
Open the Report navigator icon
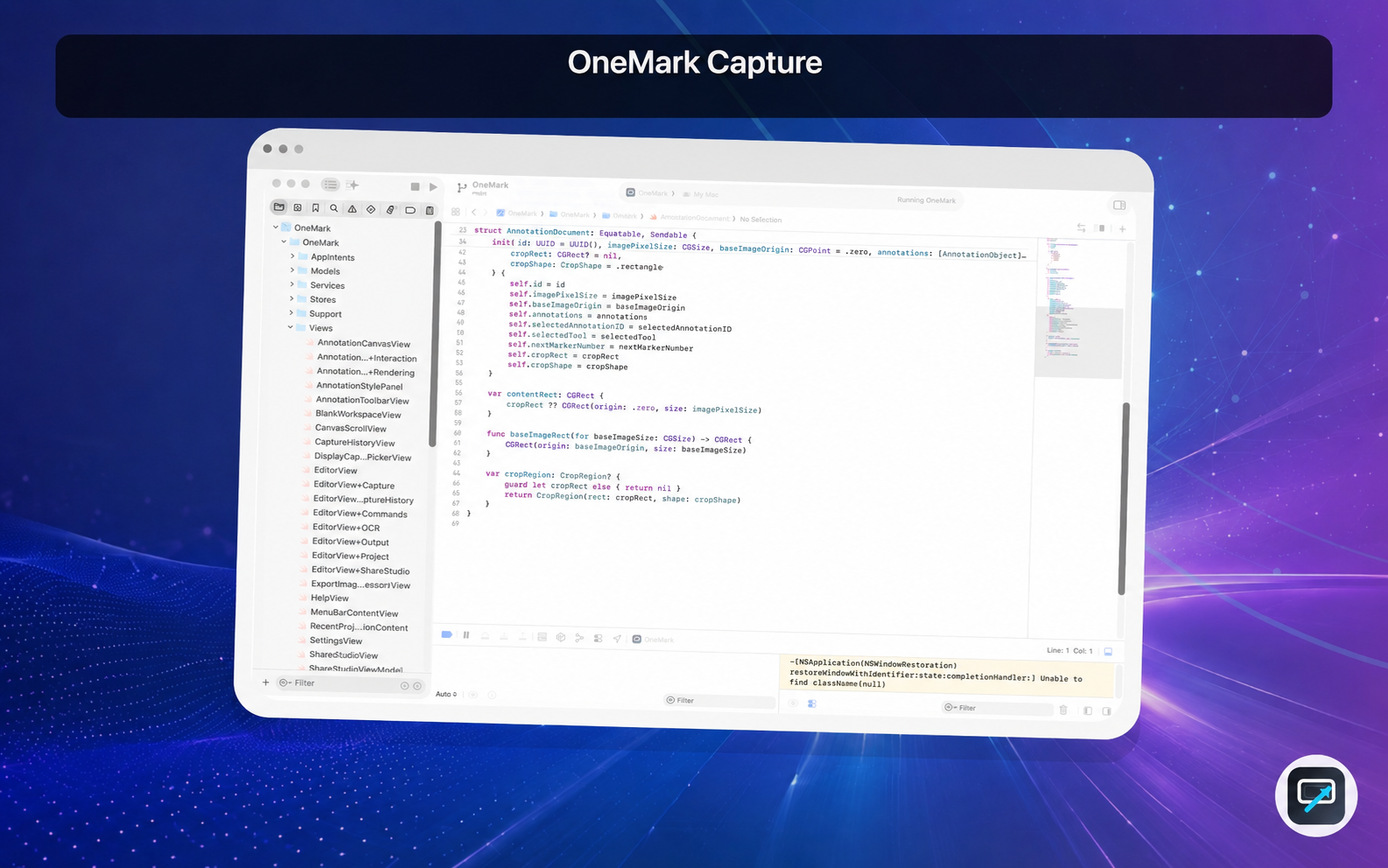430,211
